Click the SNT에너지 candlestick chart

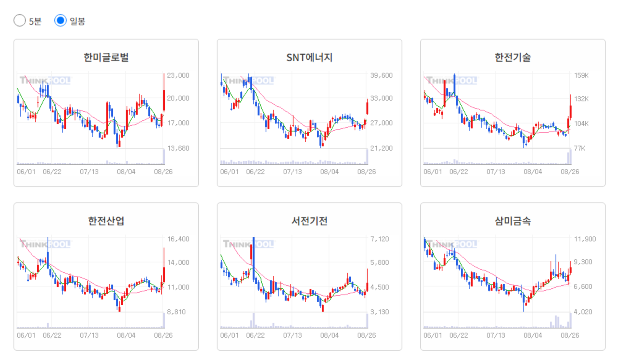(294, 110)
